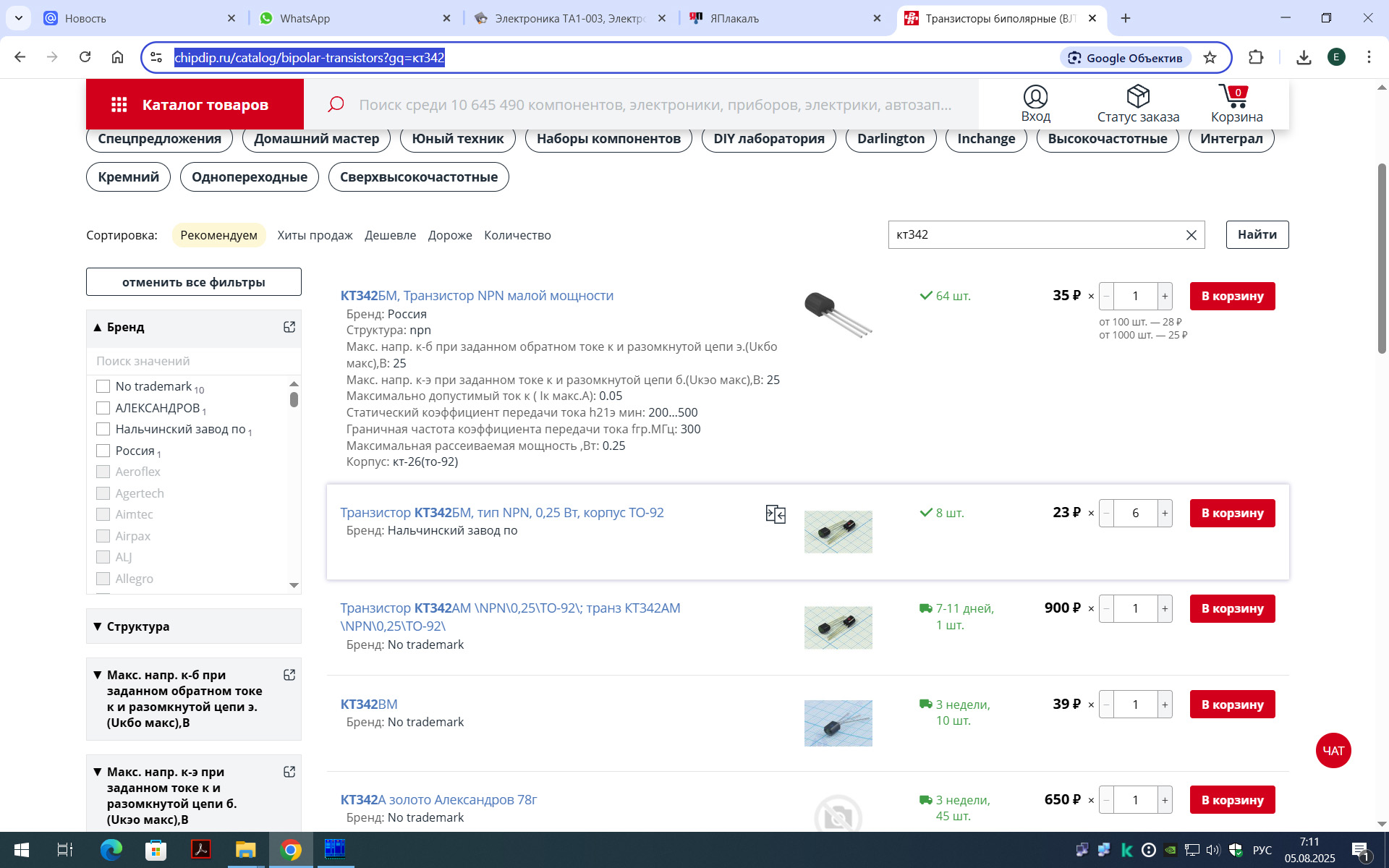
Task: Open Статус заказа box icon
Action: [1138, 96]
